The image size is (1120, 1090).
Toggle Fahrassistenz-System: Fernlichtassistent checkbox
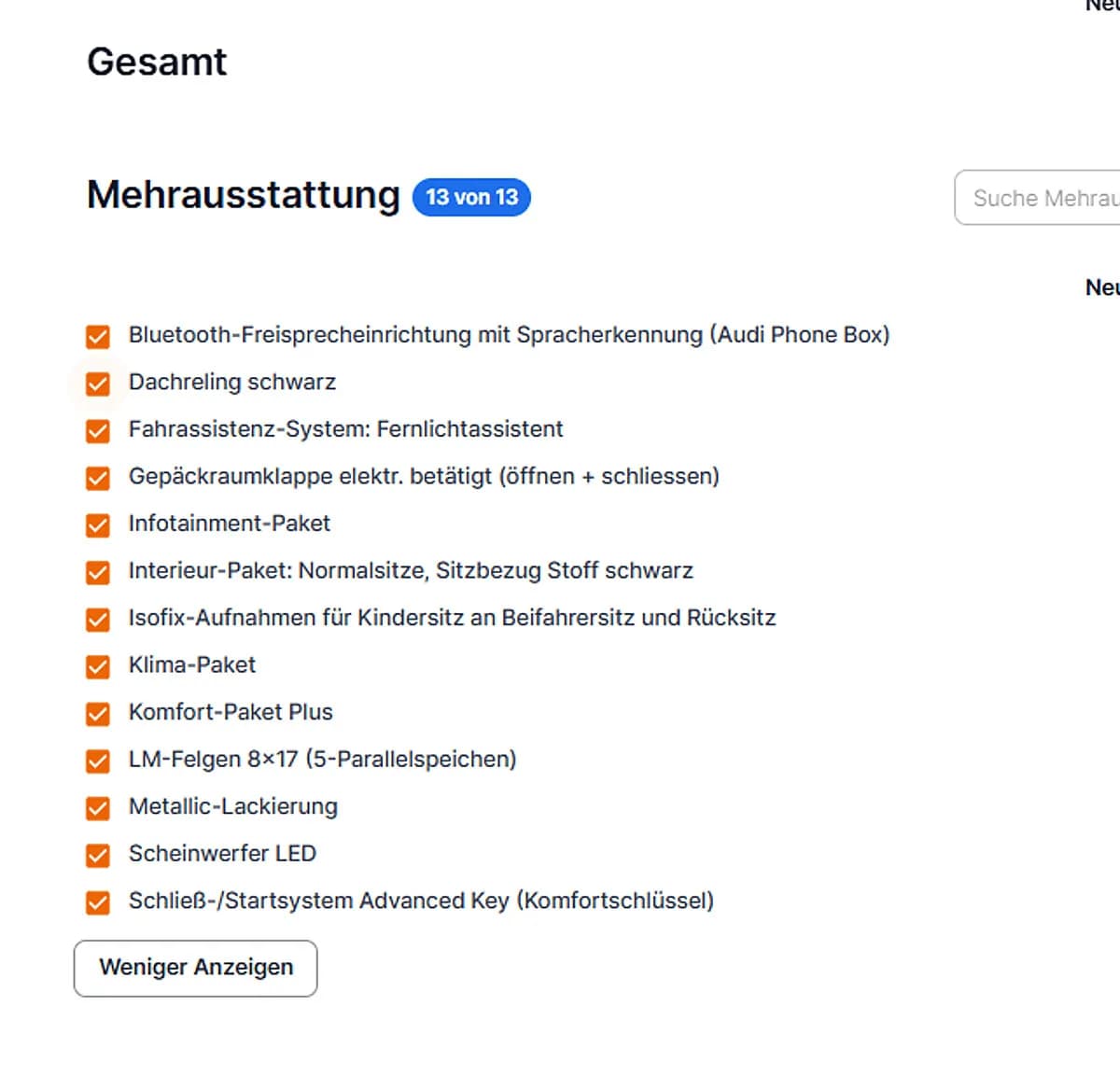coord(98,430)
